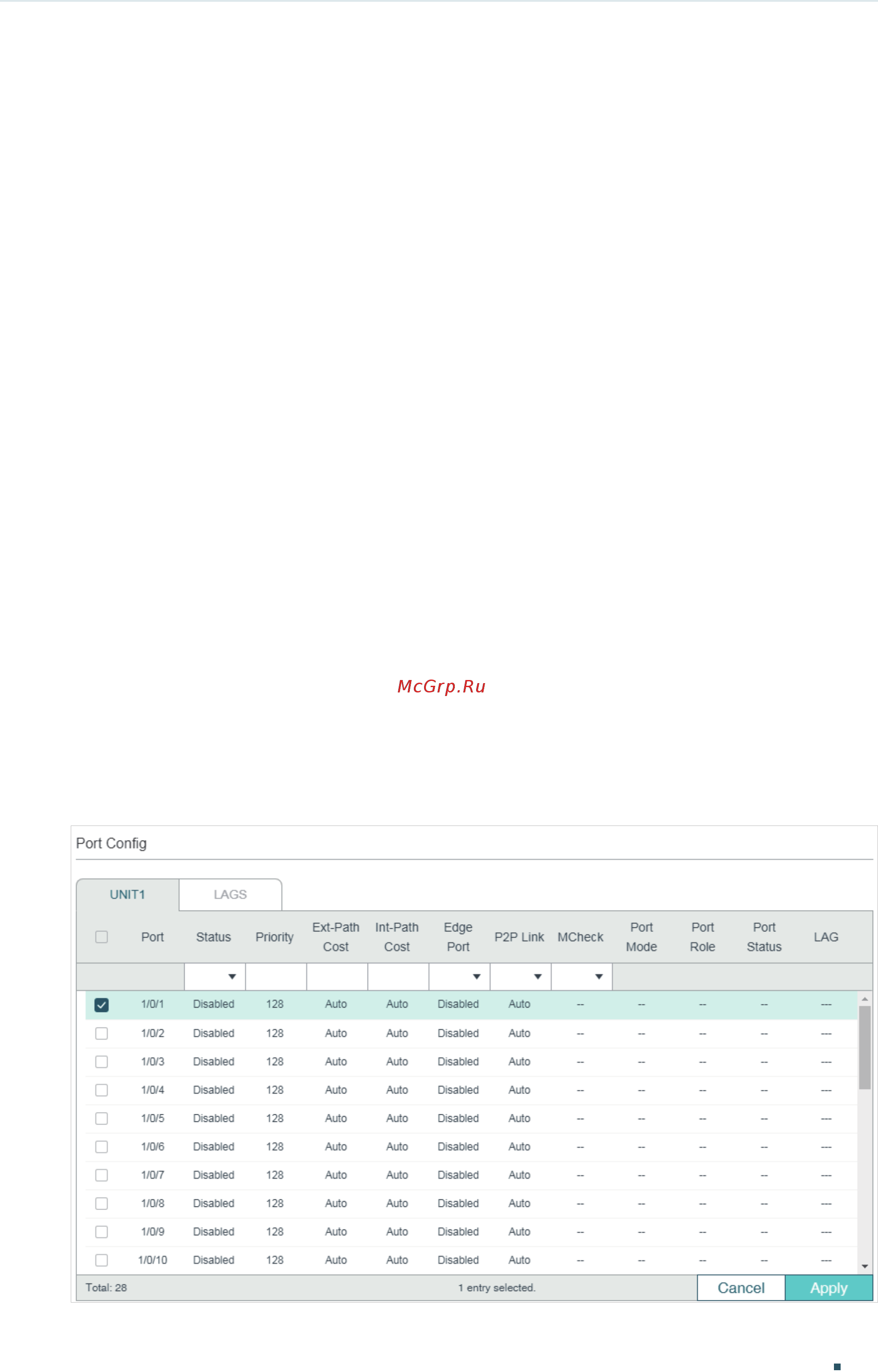The height and width of the screenshot is (1372, 878).
Task: Click the scrollbar up arrow
Action: pyautogui.click(x=865, y=999)
